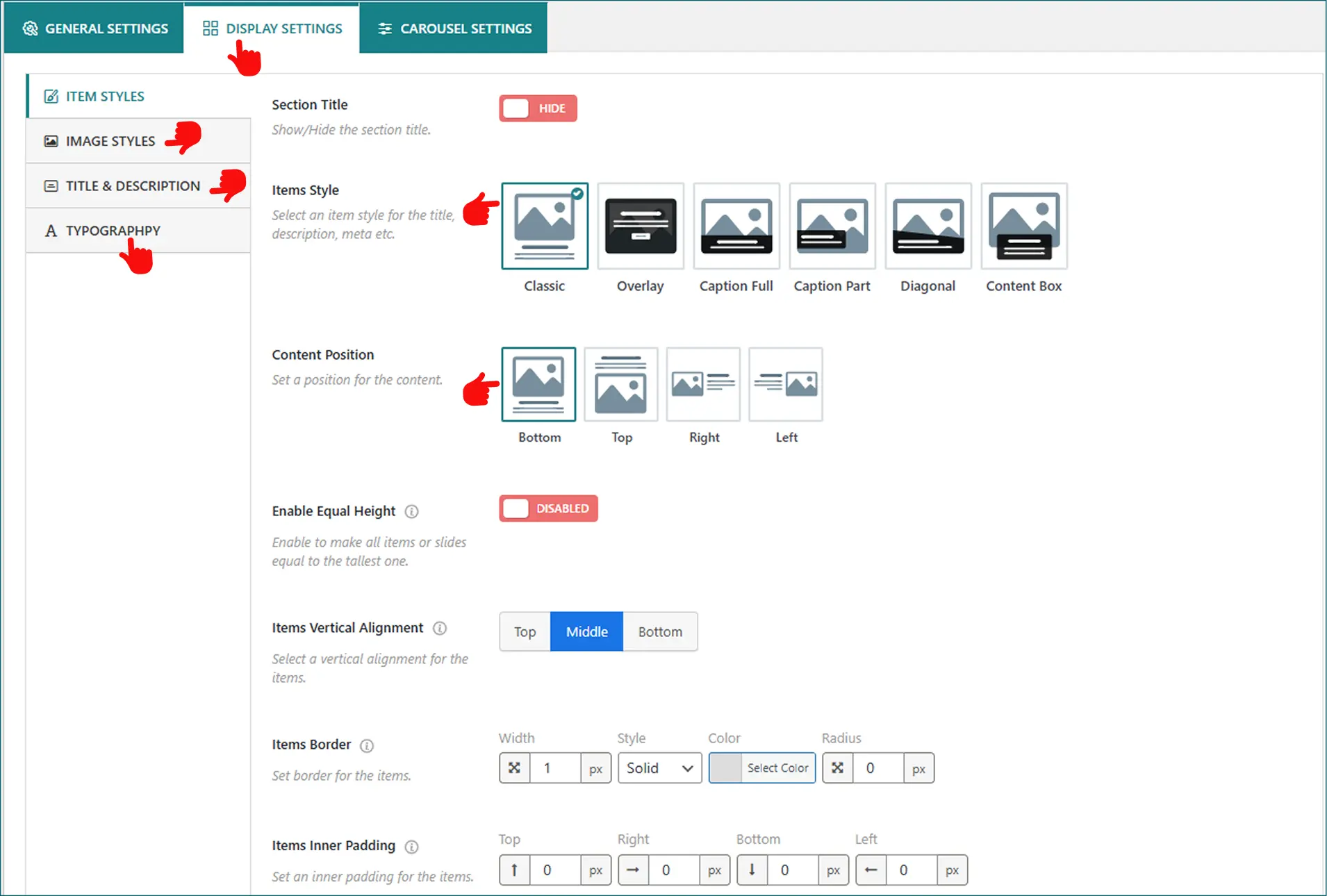Viewport: 1327px width, 896px height.
Task: Click the Enable Equal Height info icon
Action: pyautogui.click(x=411, y=512)
